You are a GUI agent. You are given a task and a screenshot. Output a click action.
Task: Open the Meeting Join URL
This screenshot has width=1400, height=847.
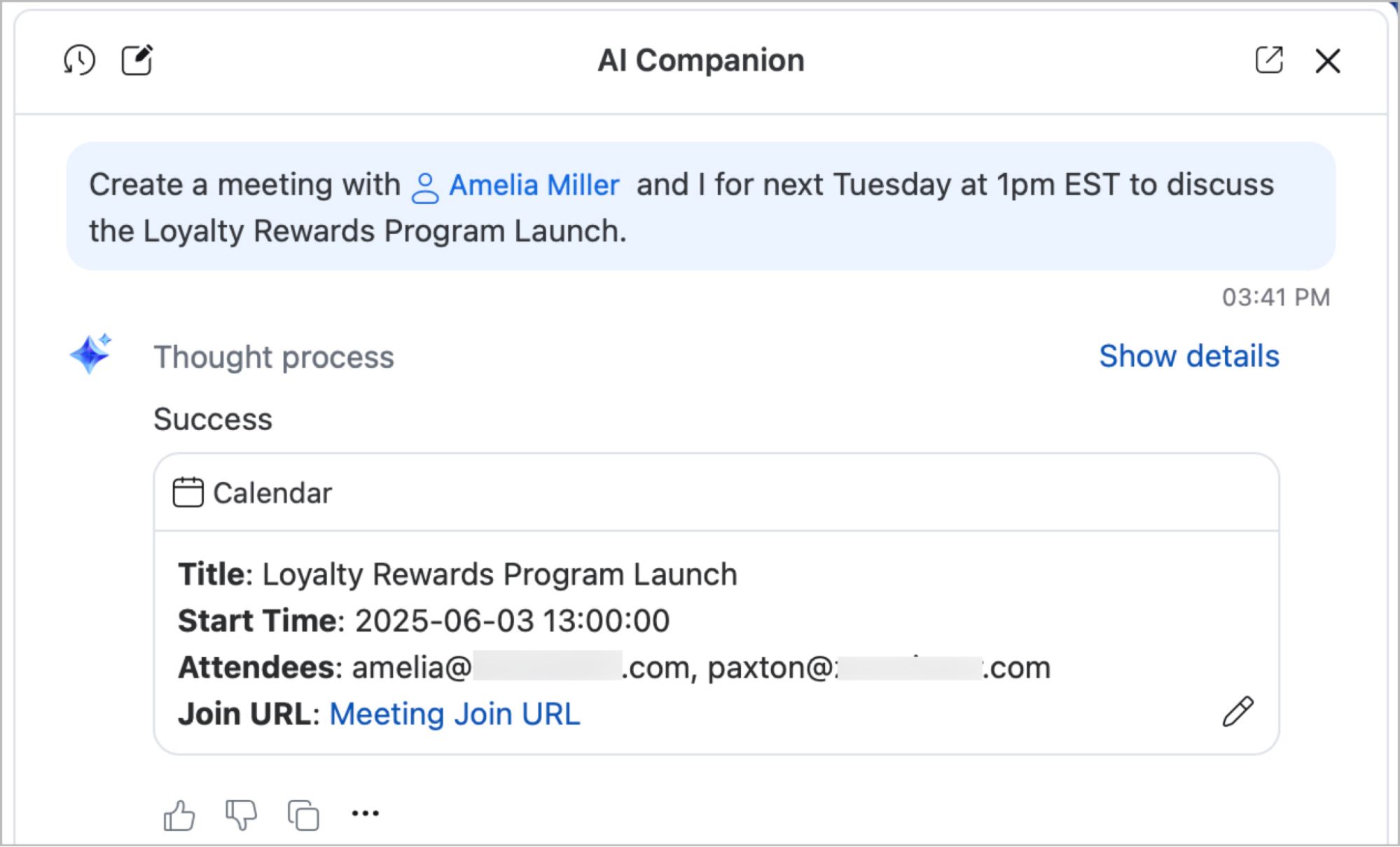[x=455, y=713]
